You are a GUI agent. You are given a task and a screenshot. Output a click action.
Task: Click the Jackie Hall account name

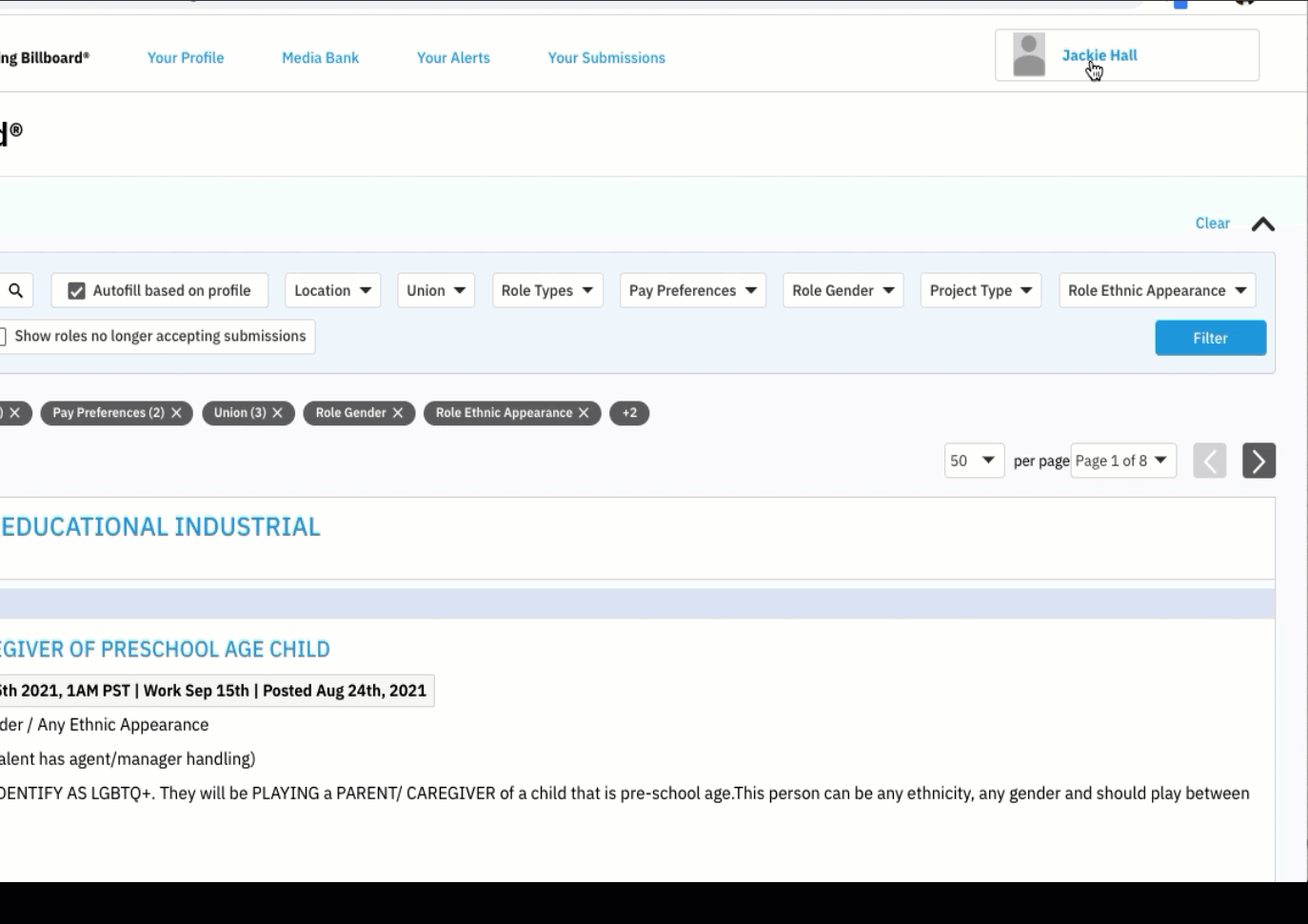(1100, 55)
